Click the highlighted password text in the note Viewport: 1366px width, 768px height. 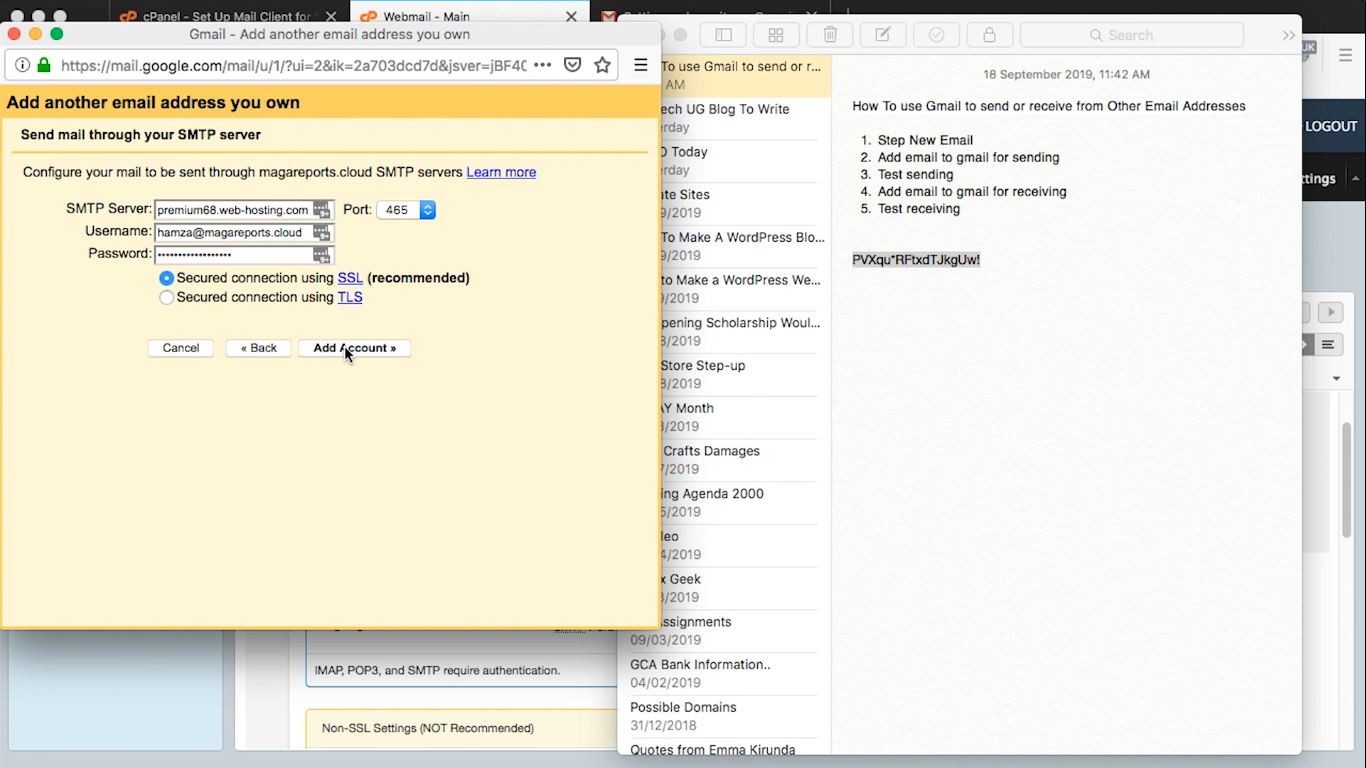coord(916,260)
